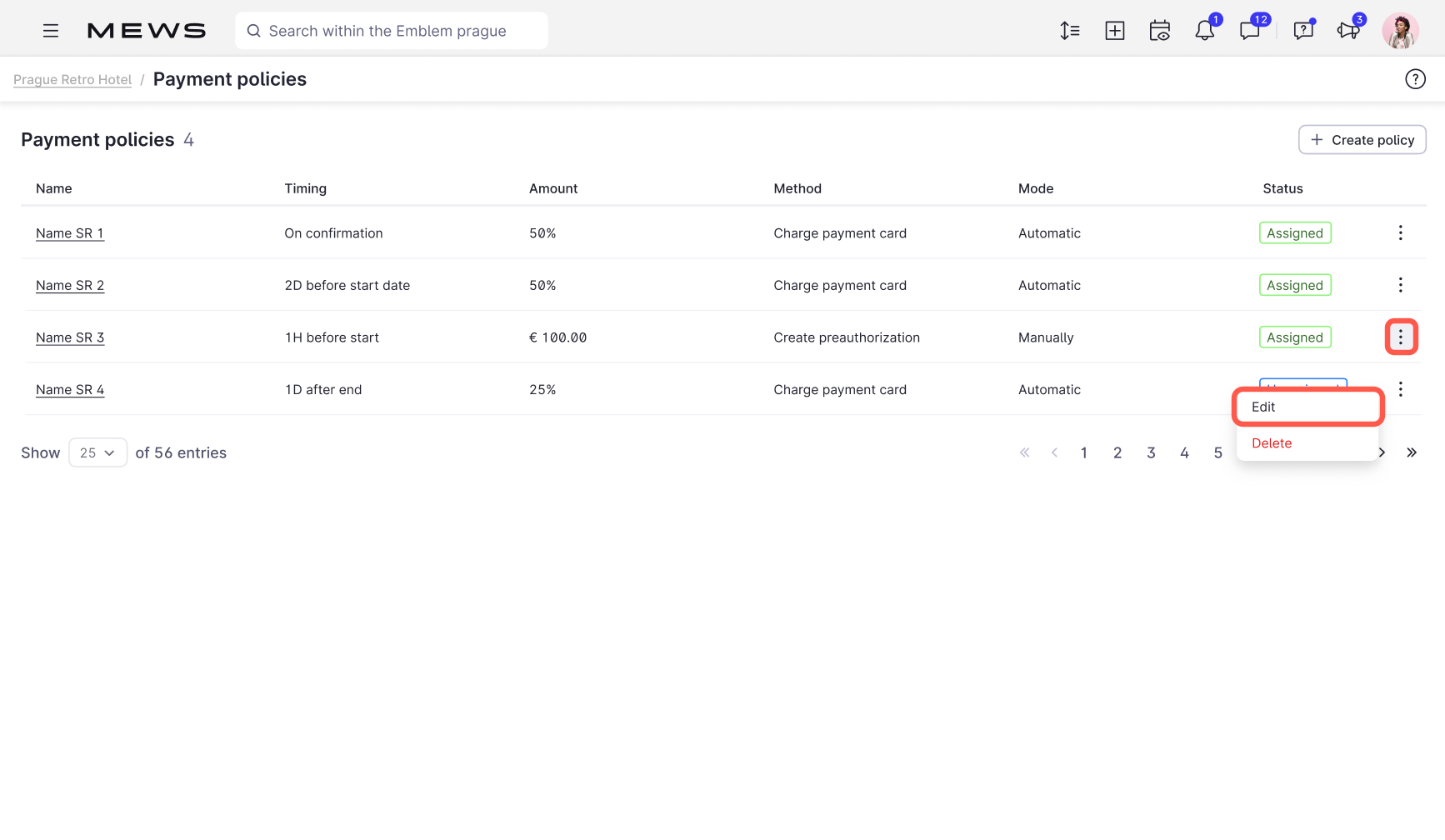Open actions menu for Name SR 2
1445x840 pixels.
[1401, 284]
